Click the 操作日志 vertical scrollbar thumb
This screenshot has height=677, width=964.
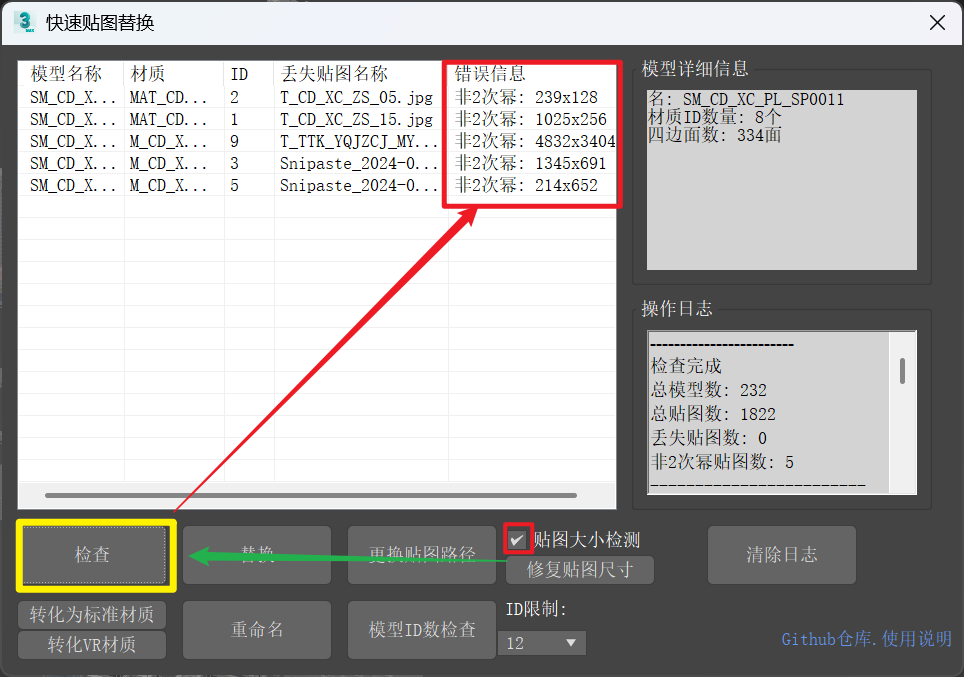(x=902, y=371)
